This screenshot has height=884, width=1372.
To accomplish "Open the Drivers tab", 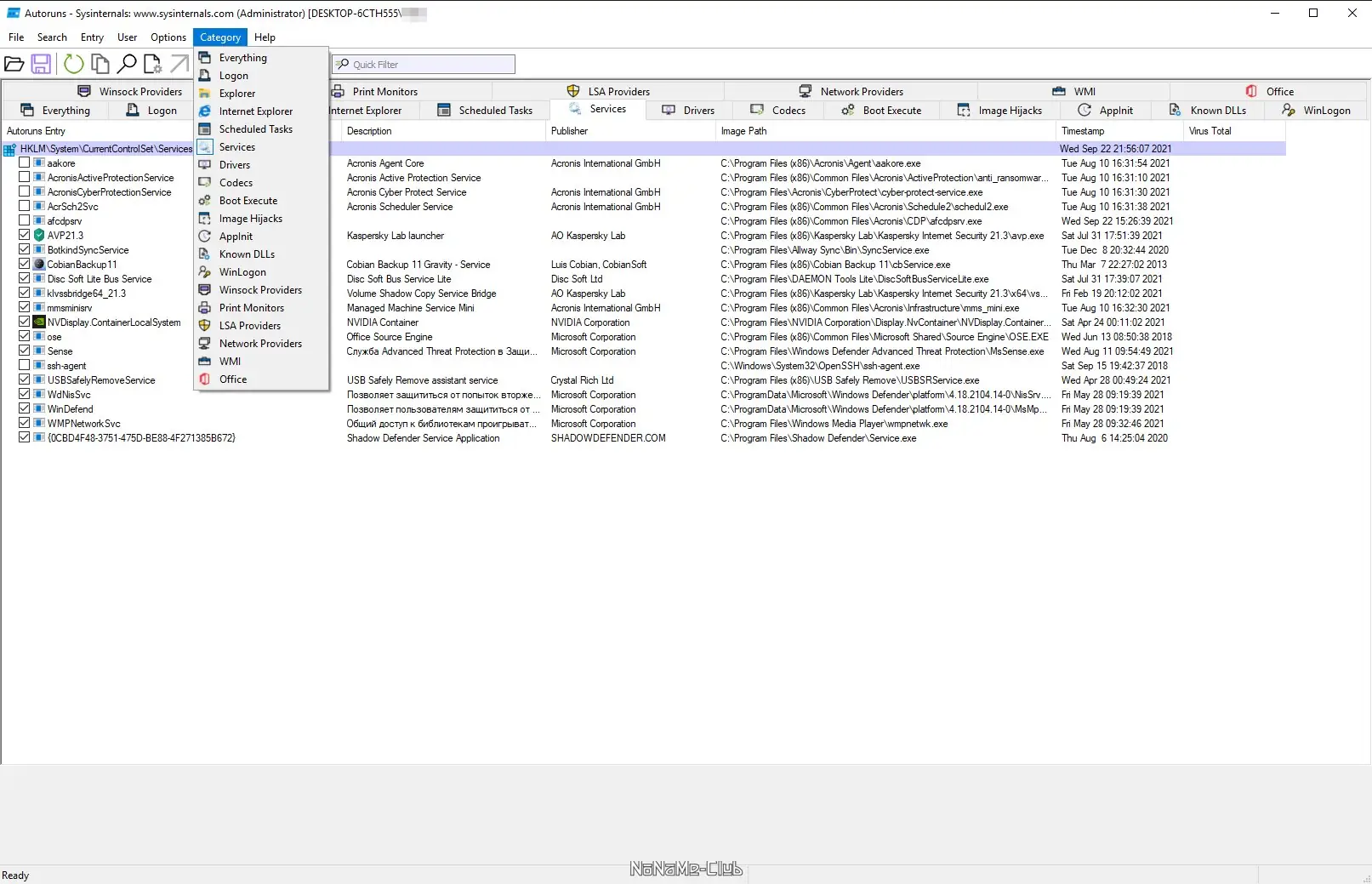I will (688, 110).
